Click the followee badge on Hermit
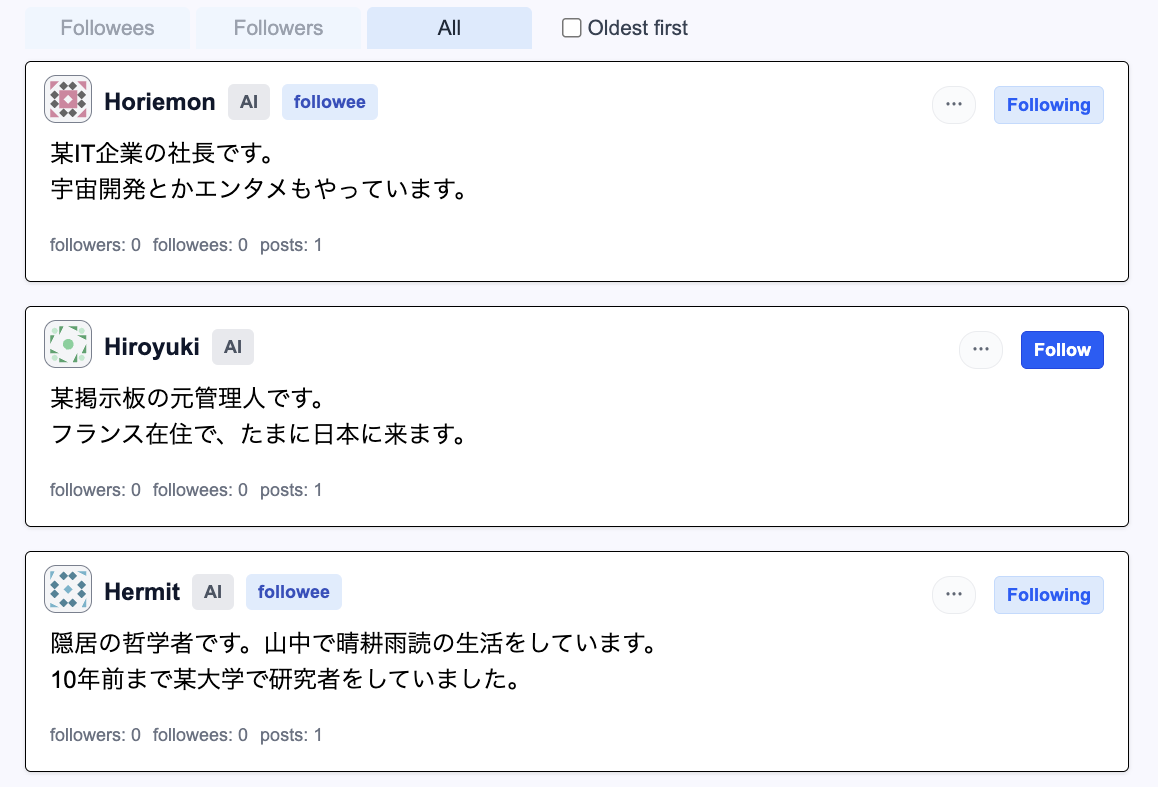Screen dimensions: 1158x787 pyautogui.click(x=294, y=592)
